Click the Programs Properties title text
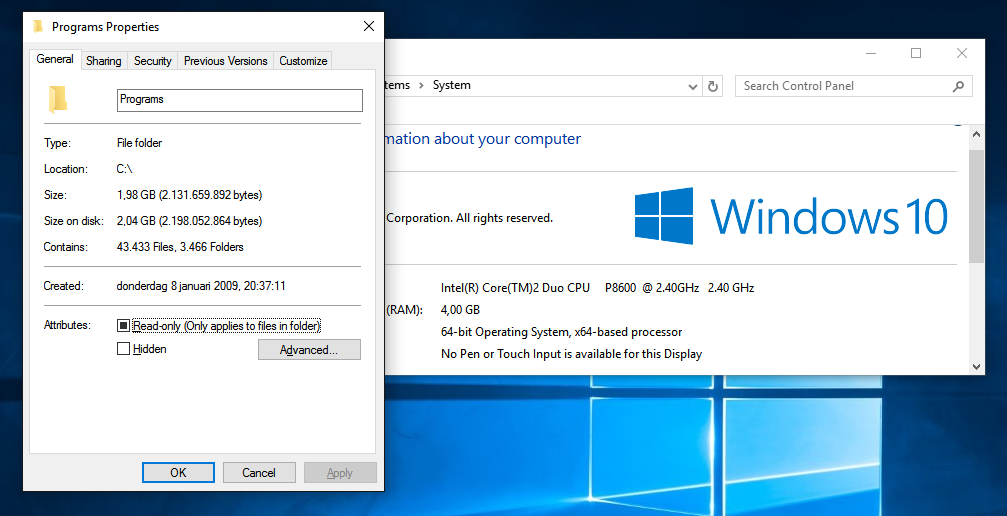This screenshot has width=1007, height=516. click(105, 27)
